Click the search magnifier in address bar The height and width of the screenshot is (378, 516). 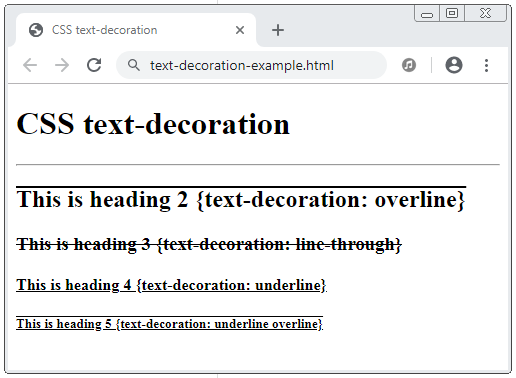click(x=134, y=65)
